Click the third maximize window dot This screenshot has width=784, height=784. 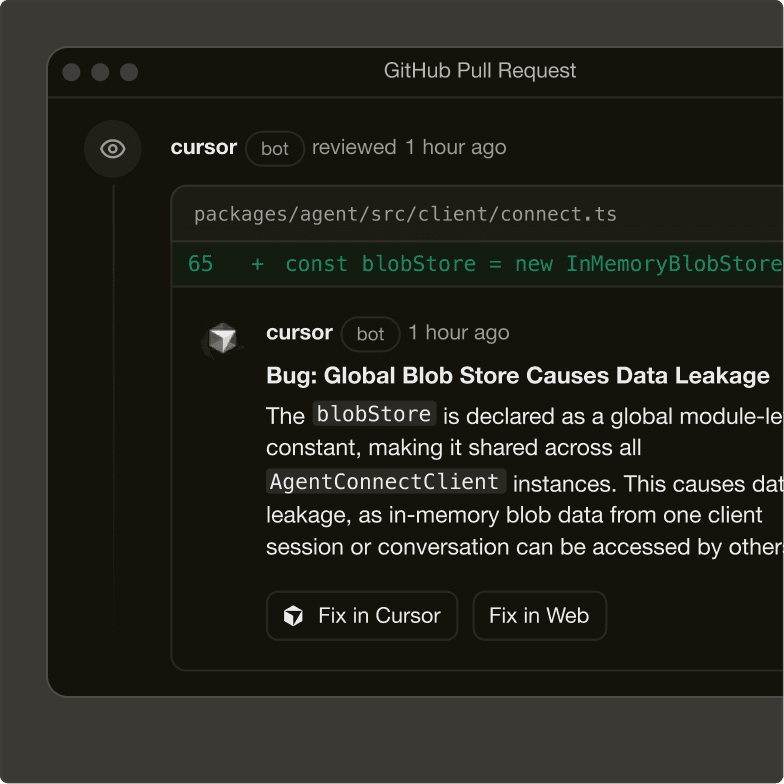coord(129,72)
